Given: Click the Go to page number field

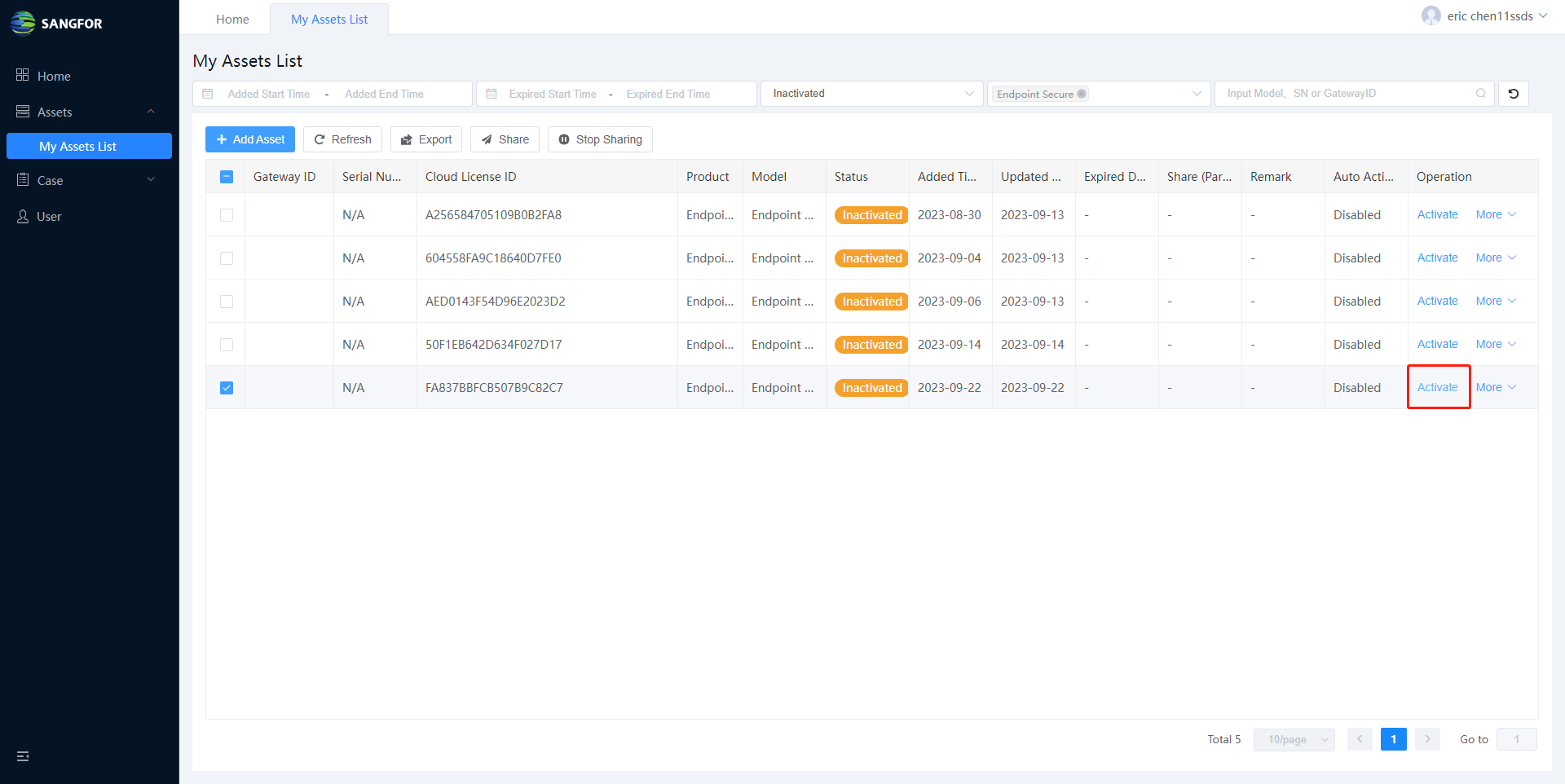Looking at the screenshot, I should pyautogui.click(x=1516, y=739).
